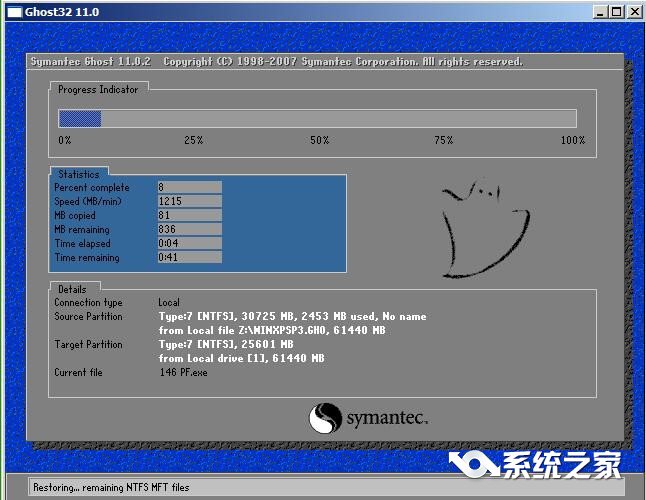646x500 pixels.
Task: Close the Ghost32 11.0 window
Action: [635, 12]
